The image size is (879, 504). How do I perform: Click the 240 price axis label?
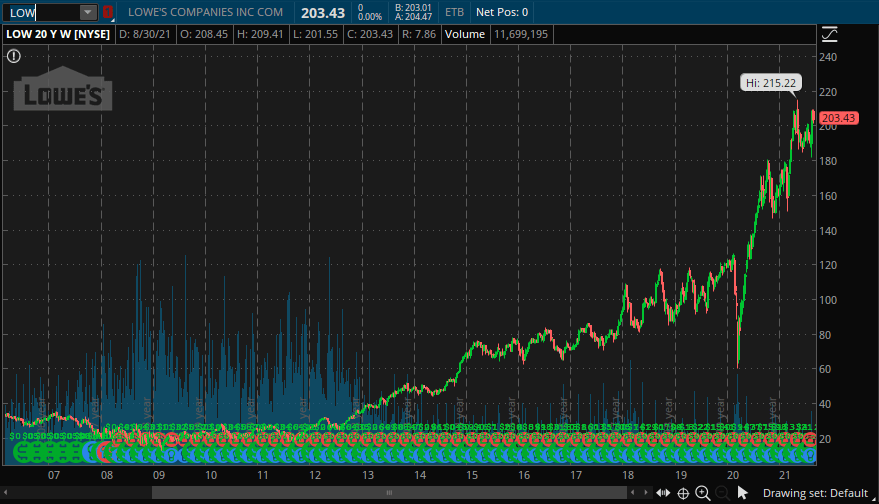click(x=827, y=57)
